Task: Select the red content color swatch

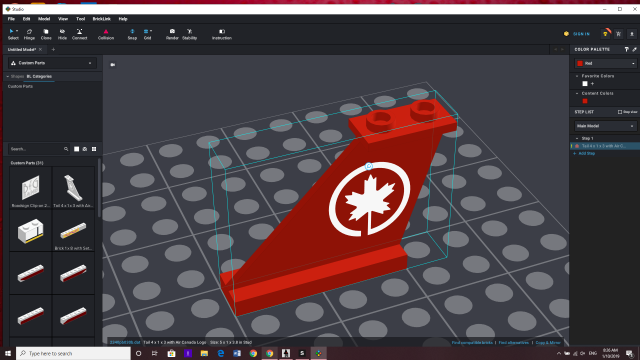Action: 584,101
